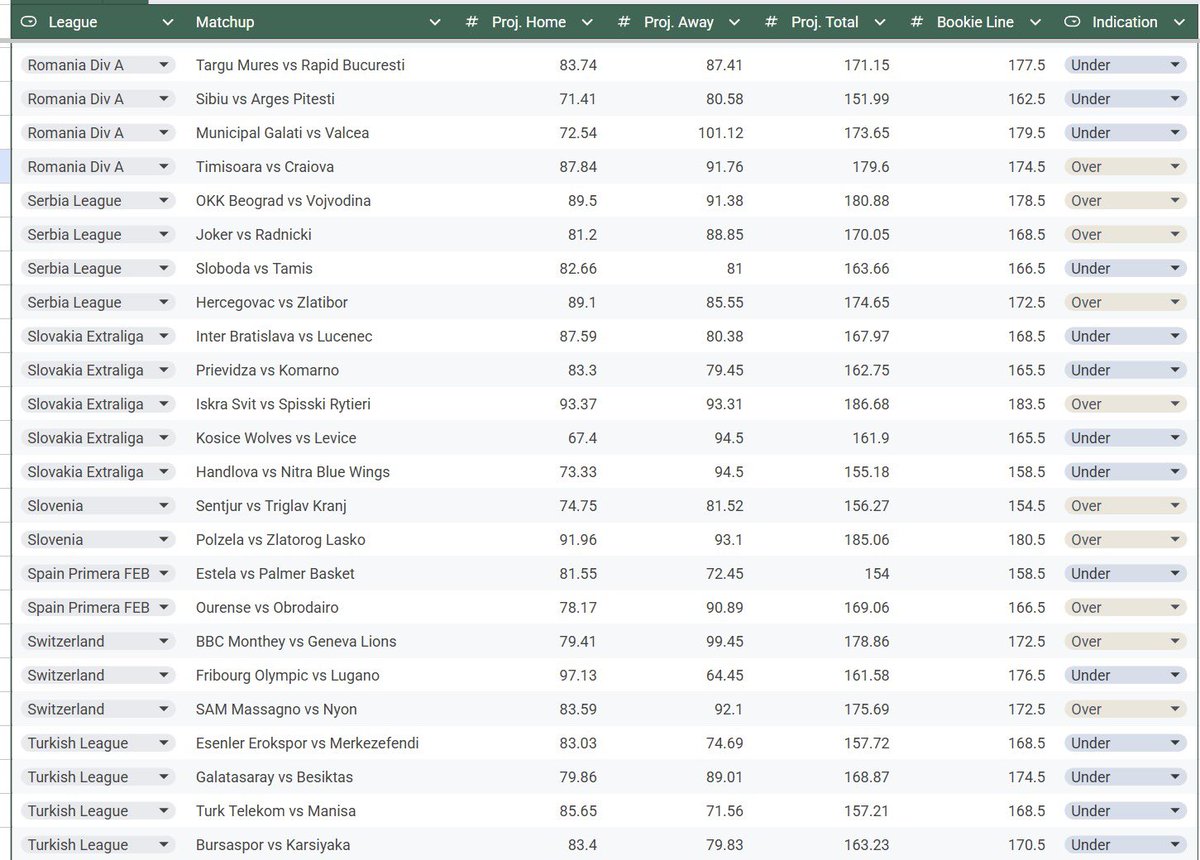The image size is (1200, 860).
Task: Open league dropdown for Sentjur vs Triglav Kranj
Action: [x=163, y=506]
